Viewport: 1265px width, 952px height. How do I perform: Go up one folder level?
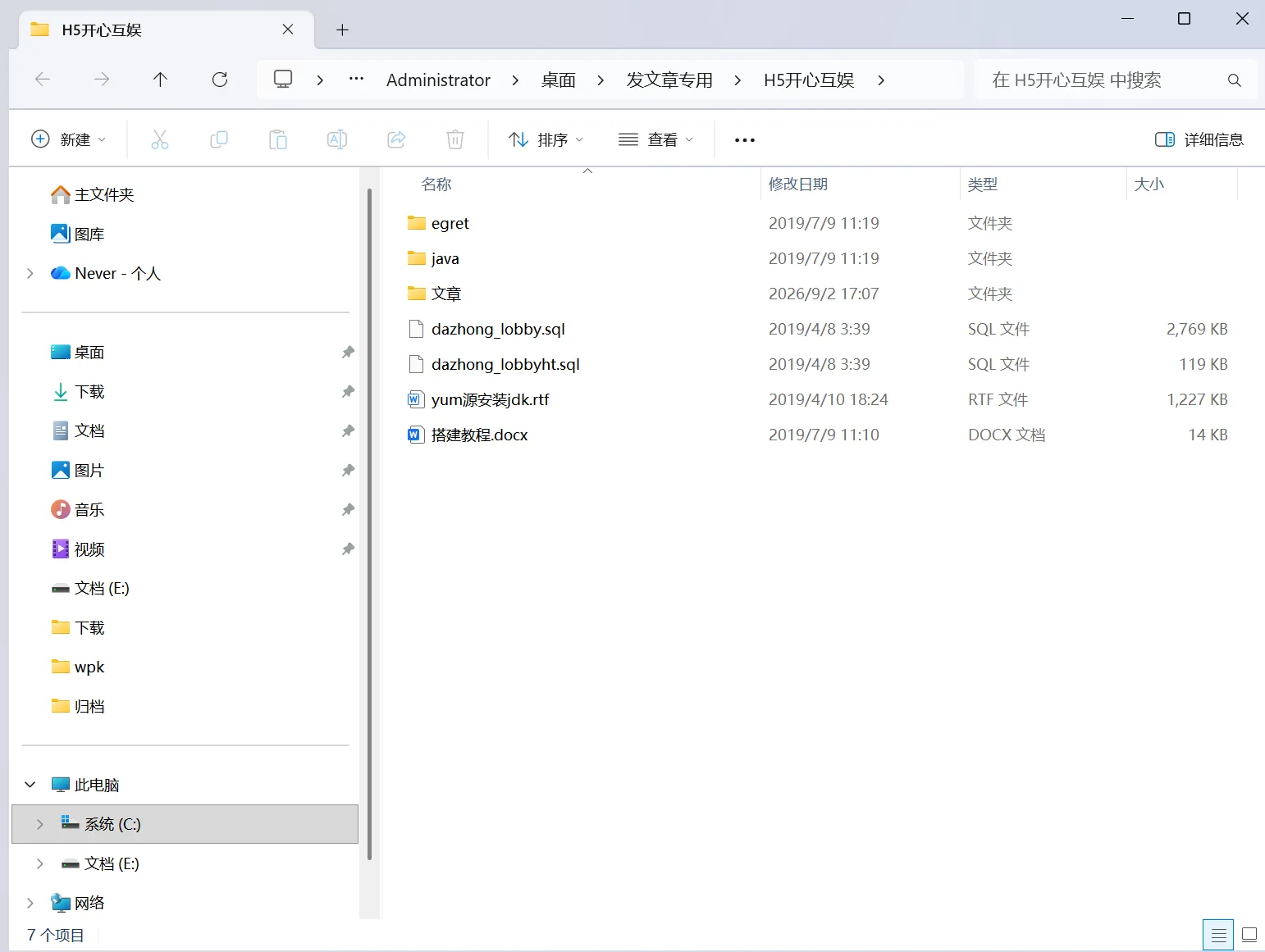[160, 80]
